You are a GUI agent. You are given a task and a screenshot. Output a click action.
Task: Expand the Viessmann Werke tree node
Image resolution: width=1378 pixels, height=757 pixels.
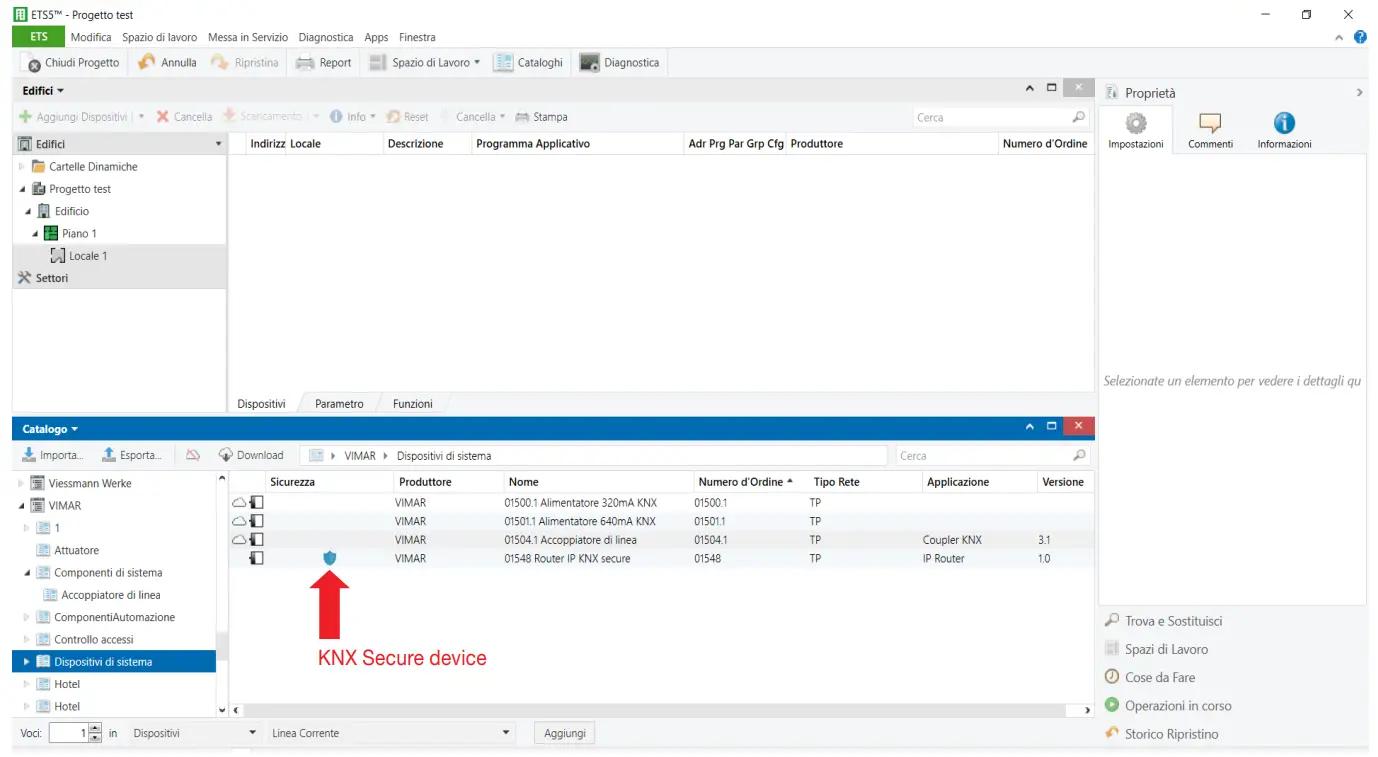pos(22,483)
